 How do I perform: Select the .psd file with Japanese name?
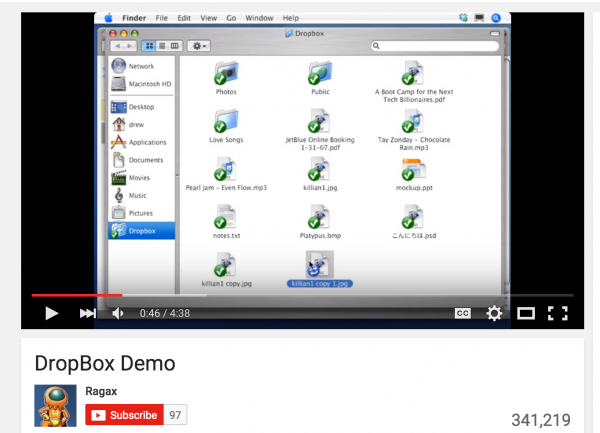tap(413, 216)
